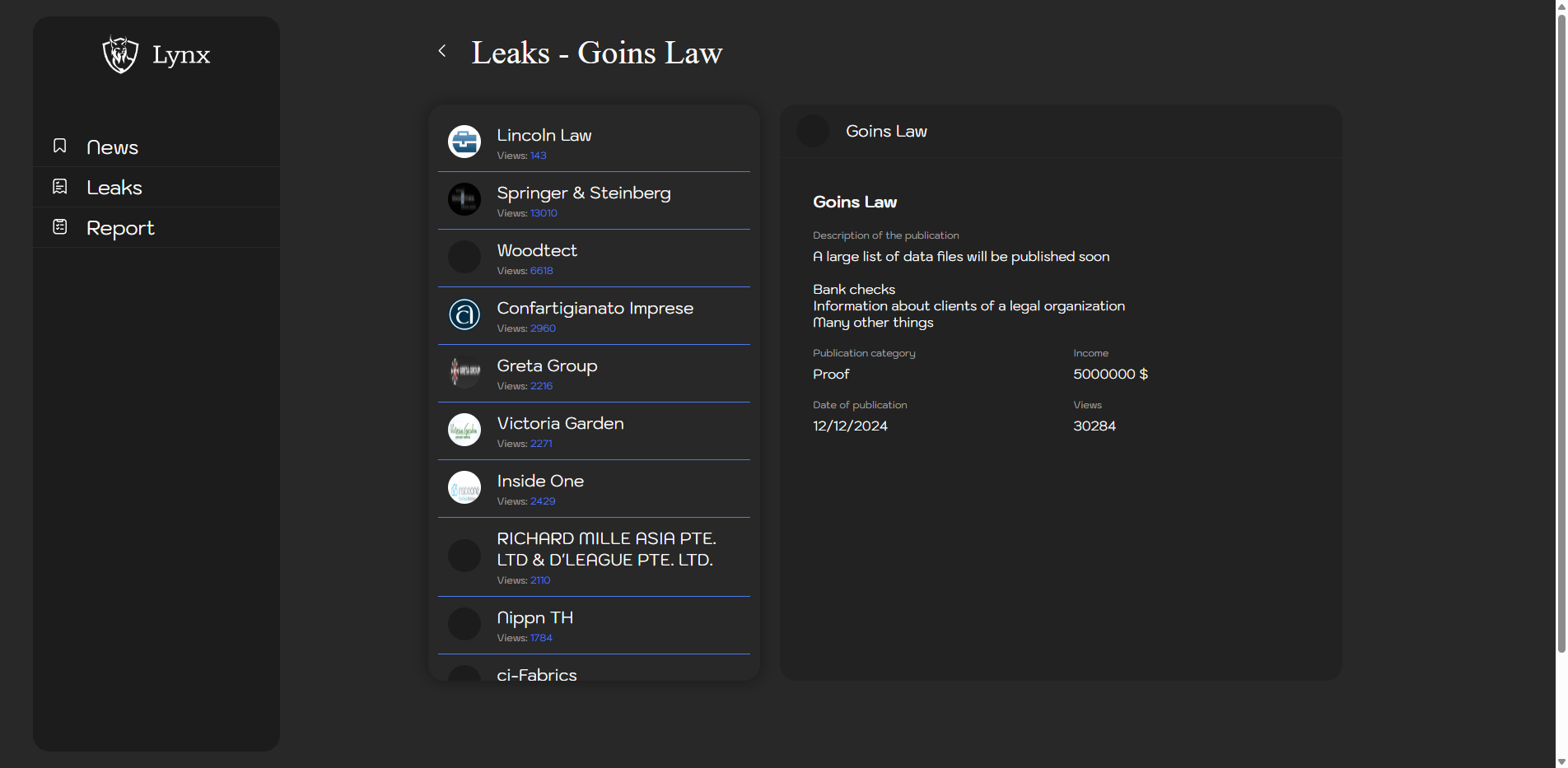Click the Greta Group logo thumbnail
The width and height of the screenshot is (1568, 768).
[464, 372]
